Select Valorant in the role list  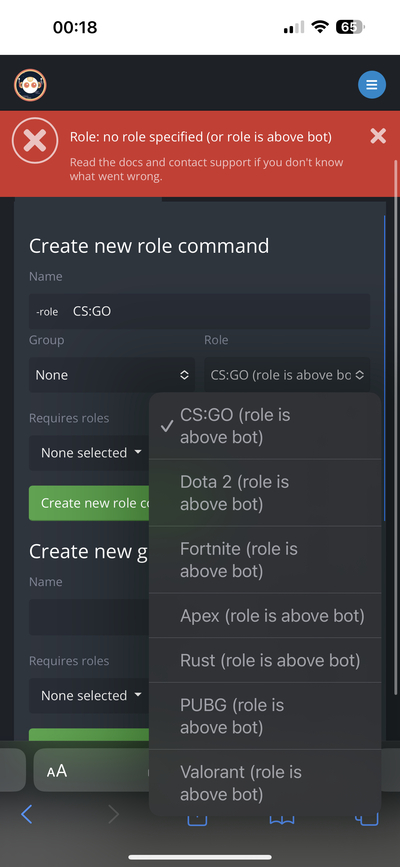point(265,783)
